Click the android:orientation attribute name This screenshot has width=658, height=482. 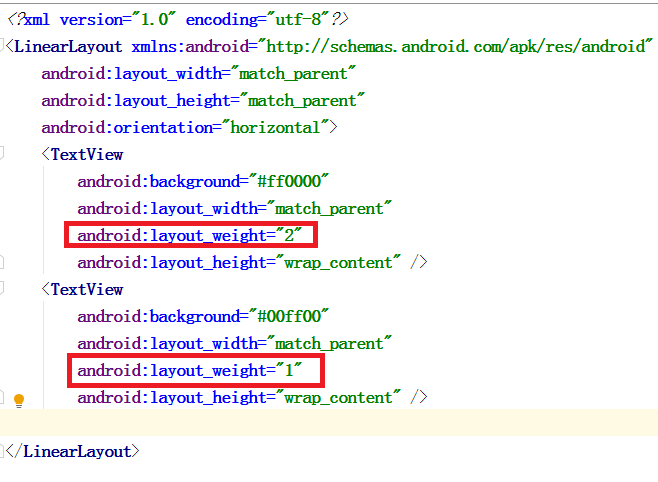(x=127, y=128)
